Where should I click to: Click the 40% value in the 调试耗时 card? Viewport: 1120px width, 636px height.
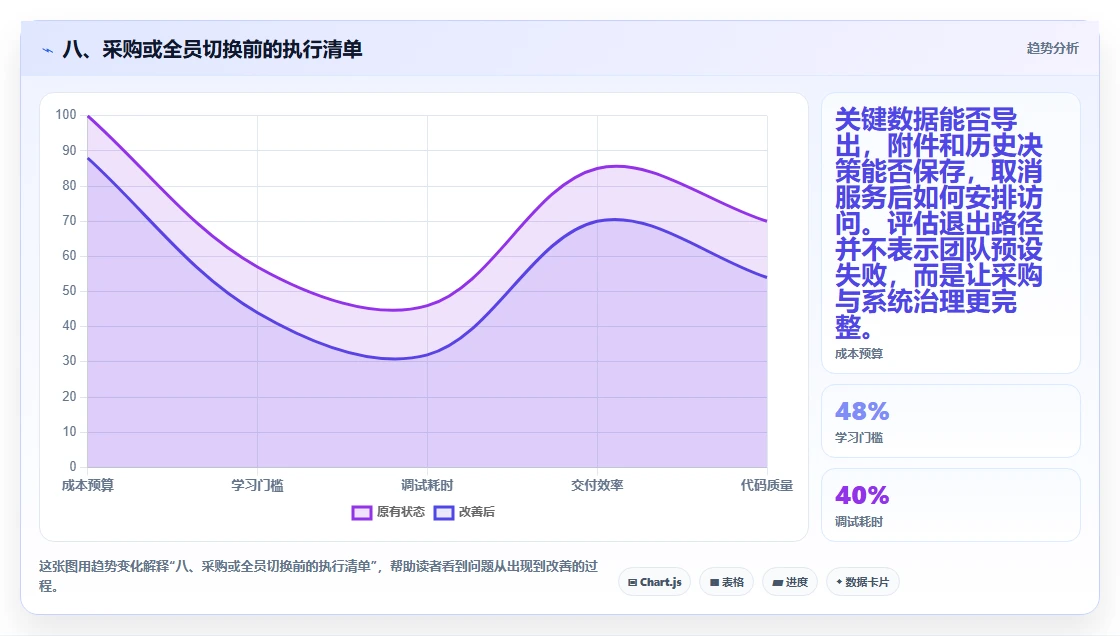pyautogui.click(x=862, y=495)
